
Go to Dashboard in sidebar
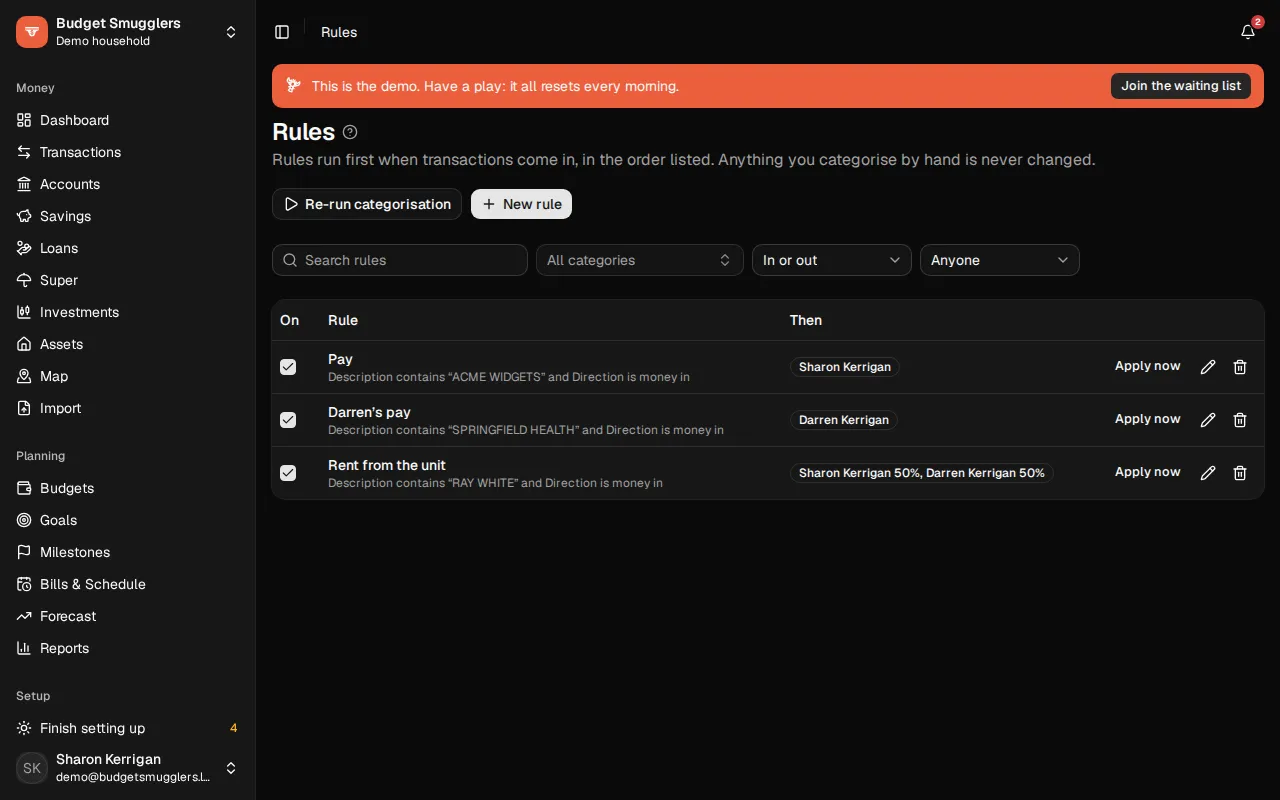click(x=128, y=120)
